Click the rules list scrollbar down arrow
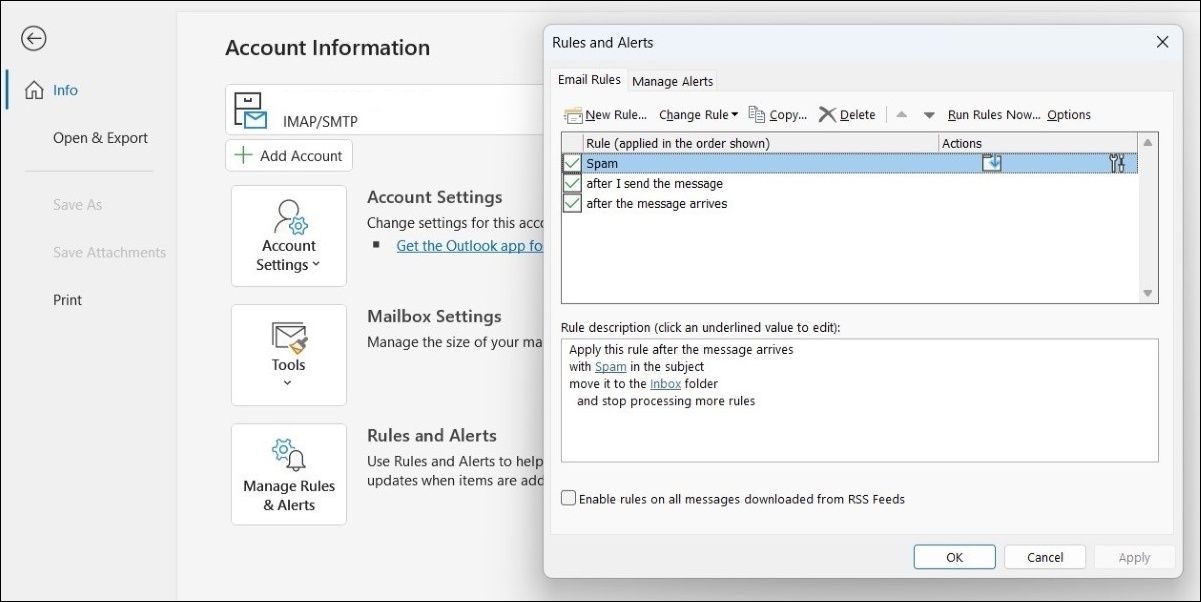The width and height of the screenshot is (1201, 602). tap(1146, 293)
